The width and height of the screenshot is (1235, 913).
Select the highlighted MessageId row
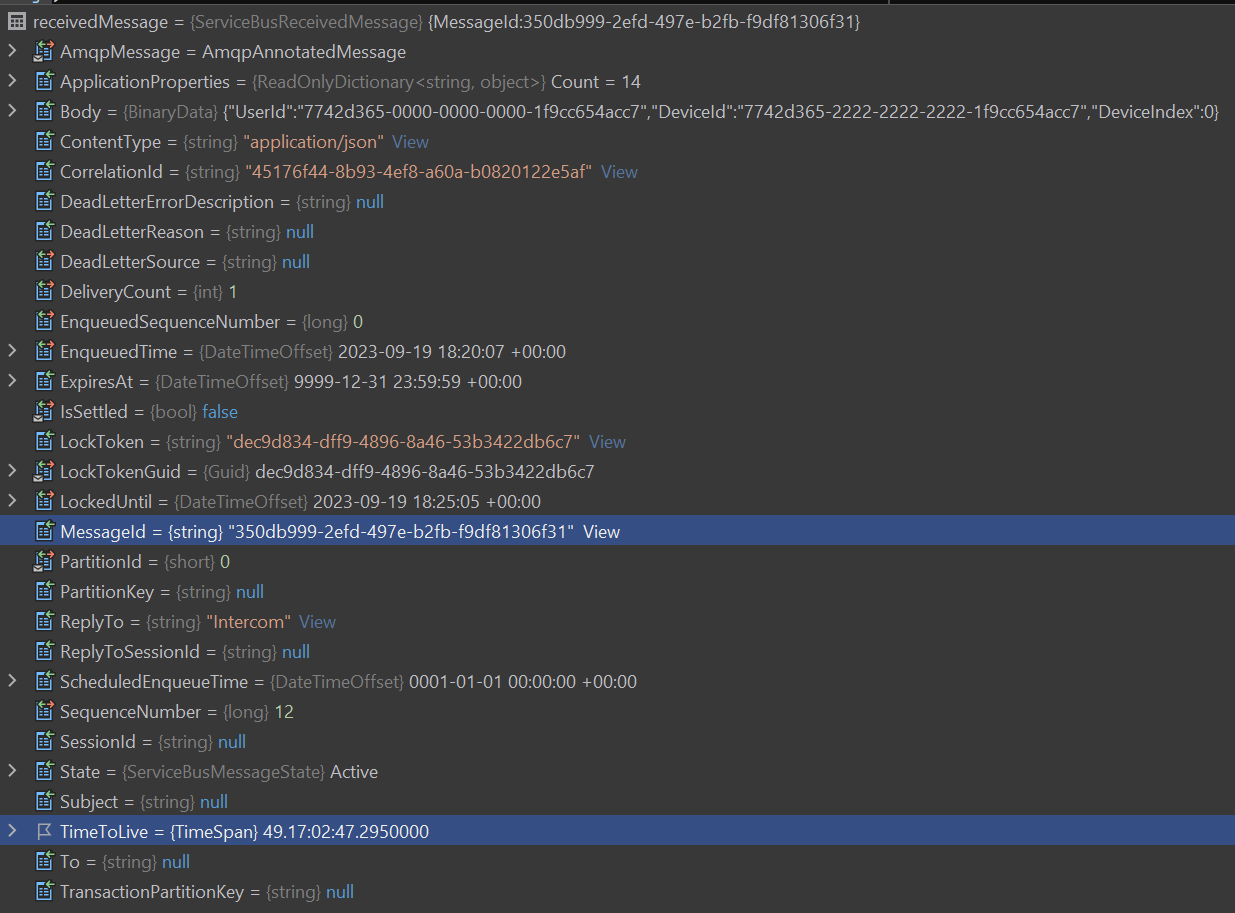pyautogui.click(x=300, y=531)
